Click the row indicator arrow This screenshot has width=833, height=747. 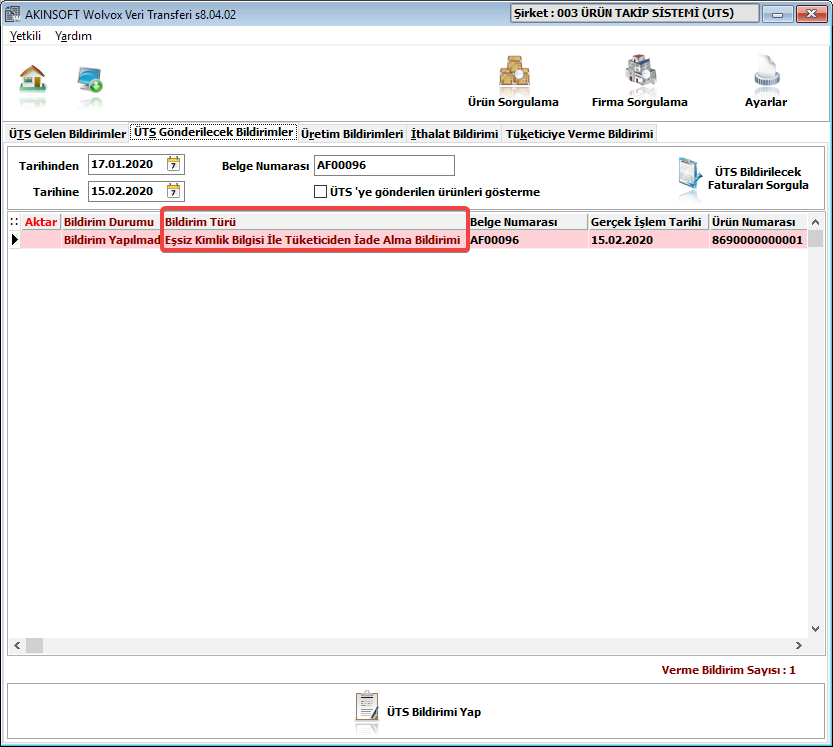click(x=14, y=240)
